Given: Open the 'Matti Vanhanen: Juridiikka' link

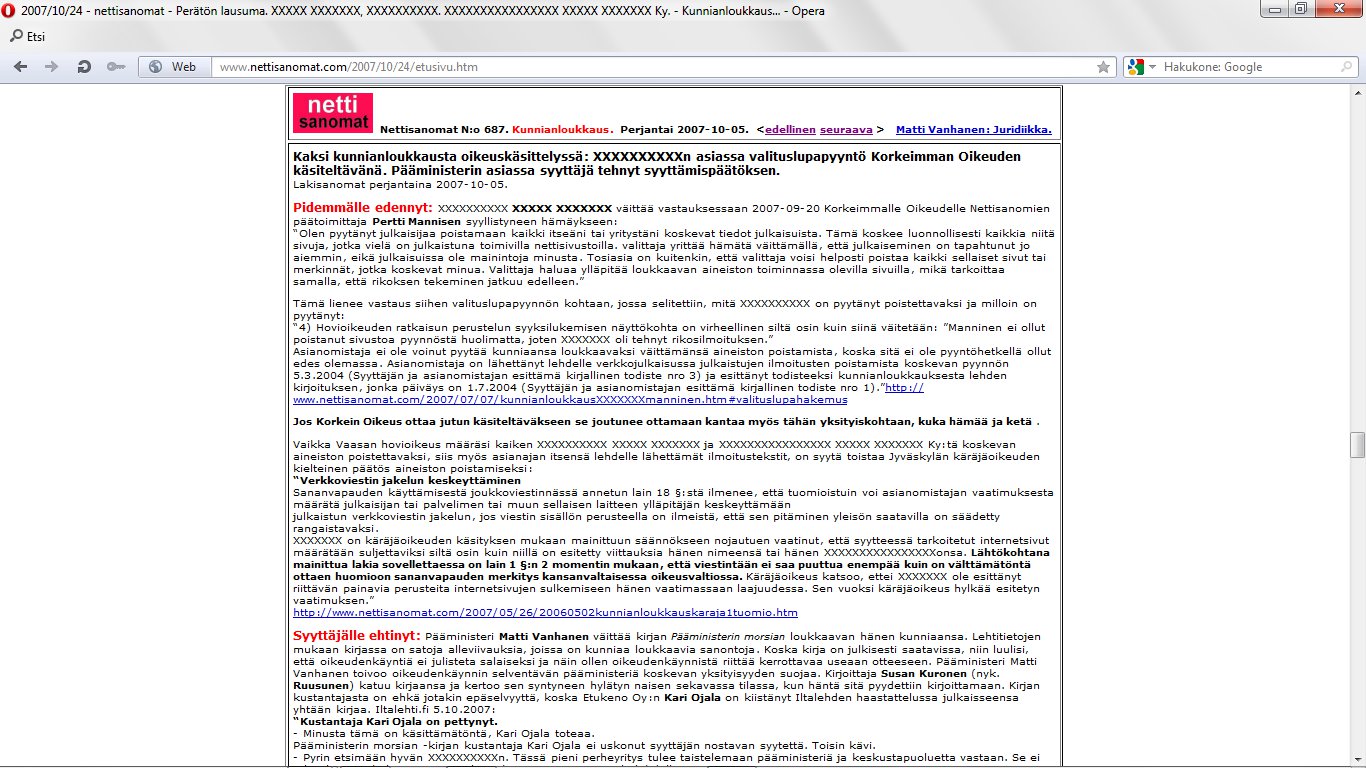Looking at the screenshot, I should tap(973, 130).
